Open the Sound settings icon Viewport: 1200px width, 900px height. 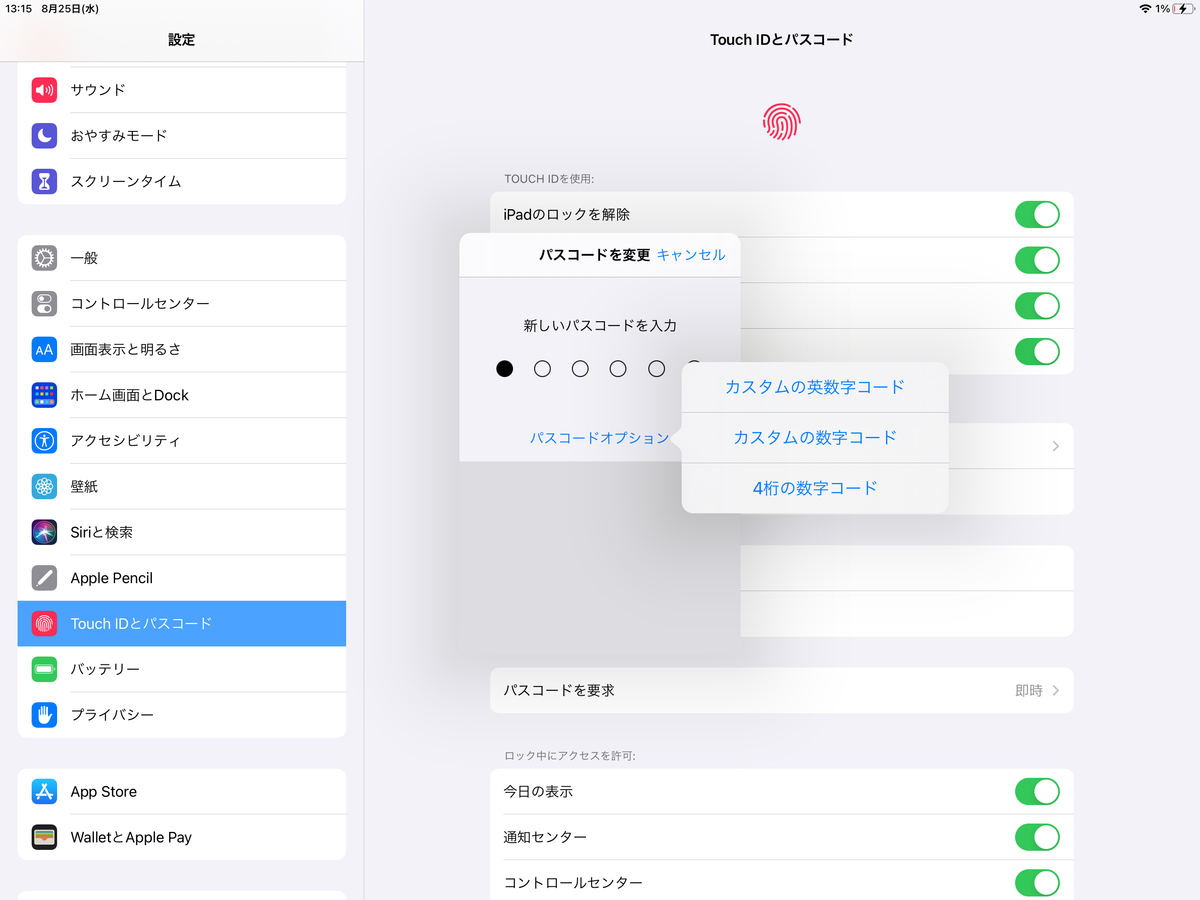[44, 90]
